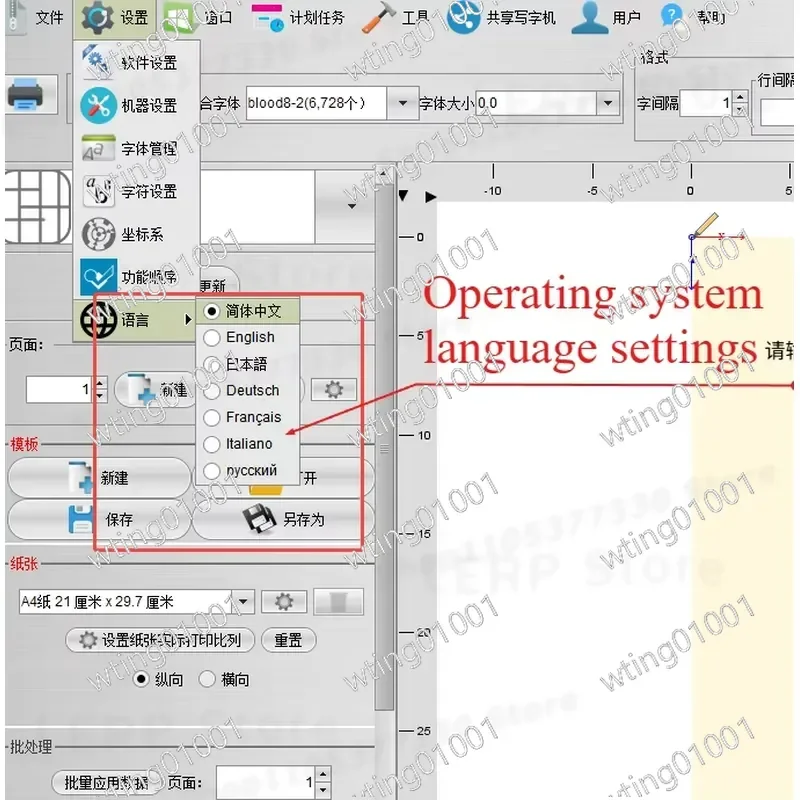The height and width of the screenshot is (800, 800).
Task: Click the grid layout thumbnail
Action: pyautogui.click(x=37, y=207)
